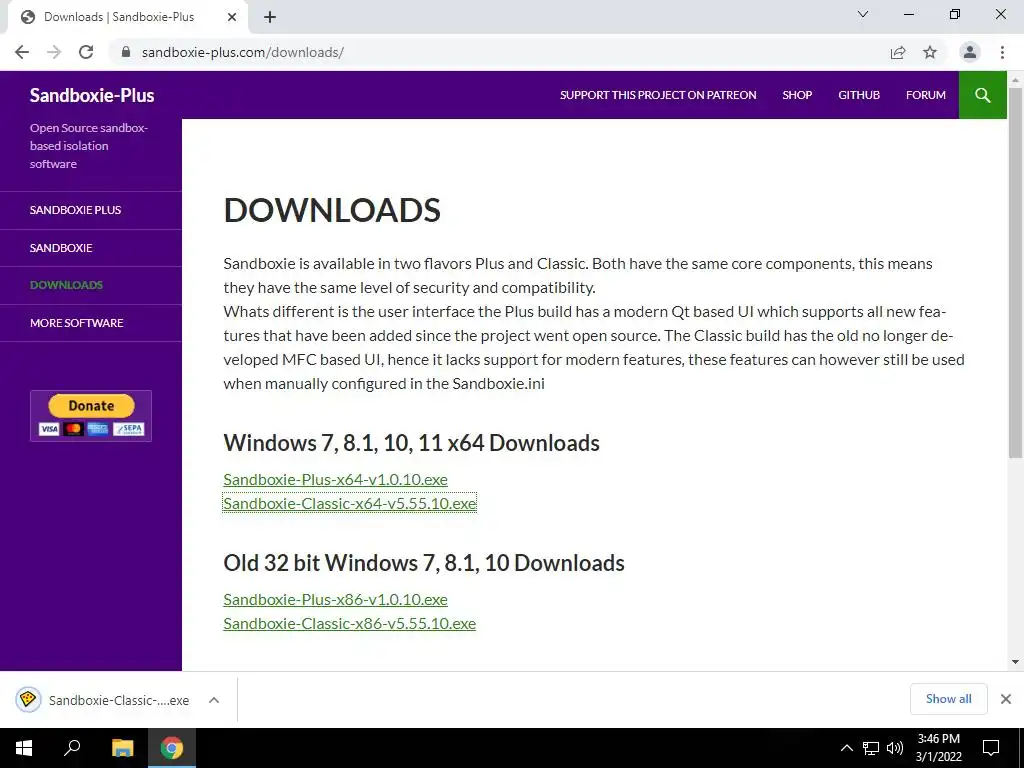
Task: Click the browser forward arrow
Action: pos(54,52)
